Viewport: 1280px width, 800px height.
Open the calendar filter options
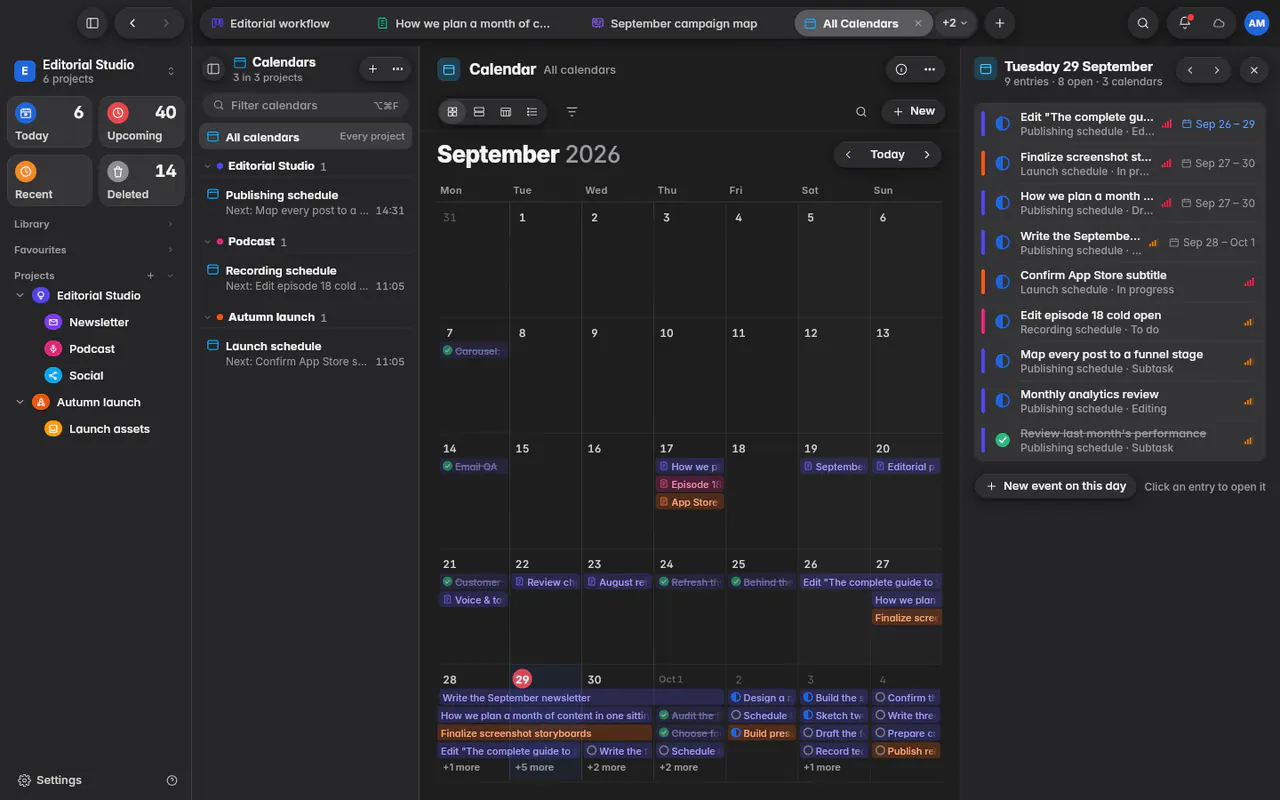tap(572, 112)
